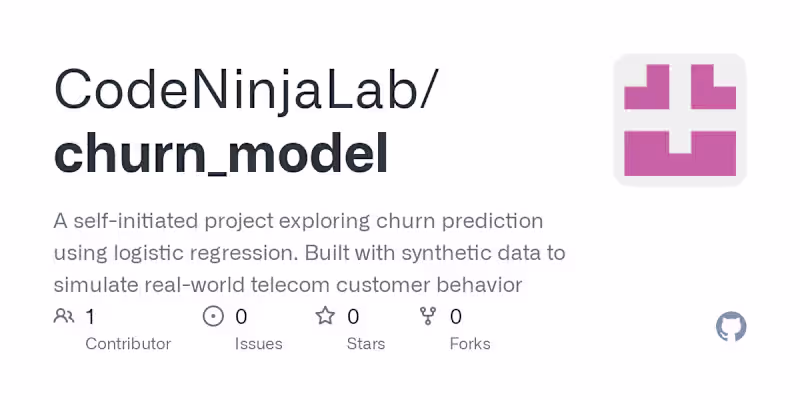Click the contributor count "1"

pos(90,317)
